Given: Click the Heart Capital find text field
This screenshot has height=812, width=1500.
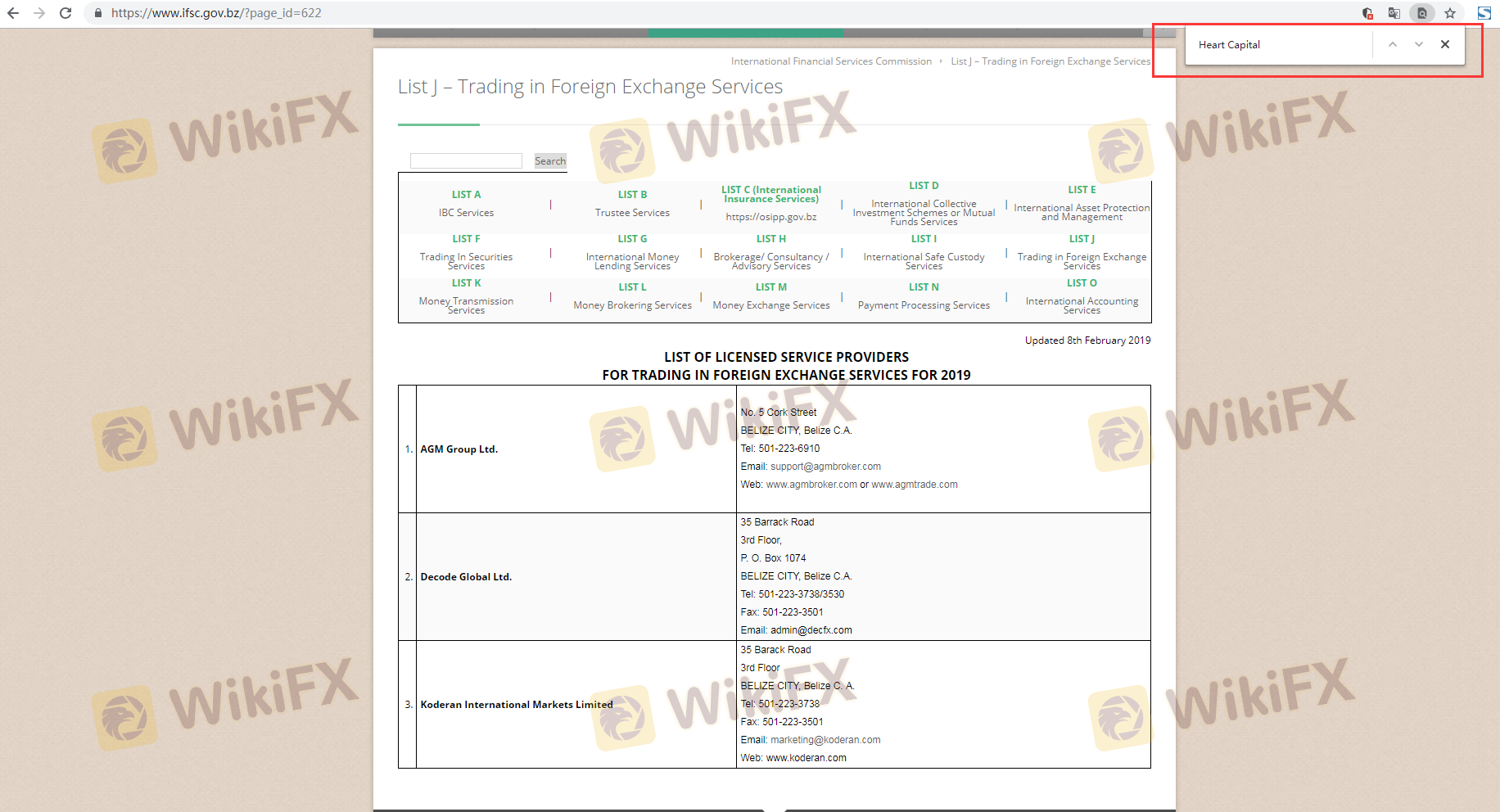Looking at the screenshot, I should point(1281,45).
